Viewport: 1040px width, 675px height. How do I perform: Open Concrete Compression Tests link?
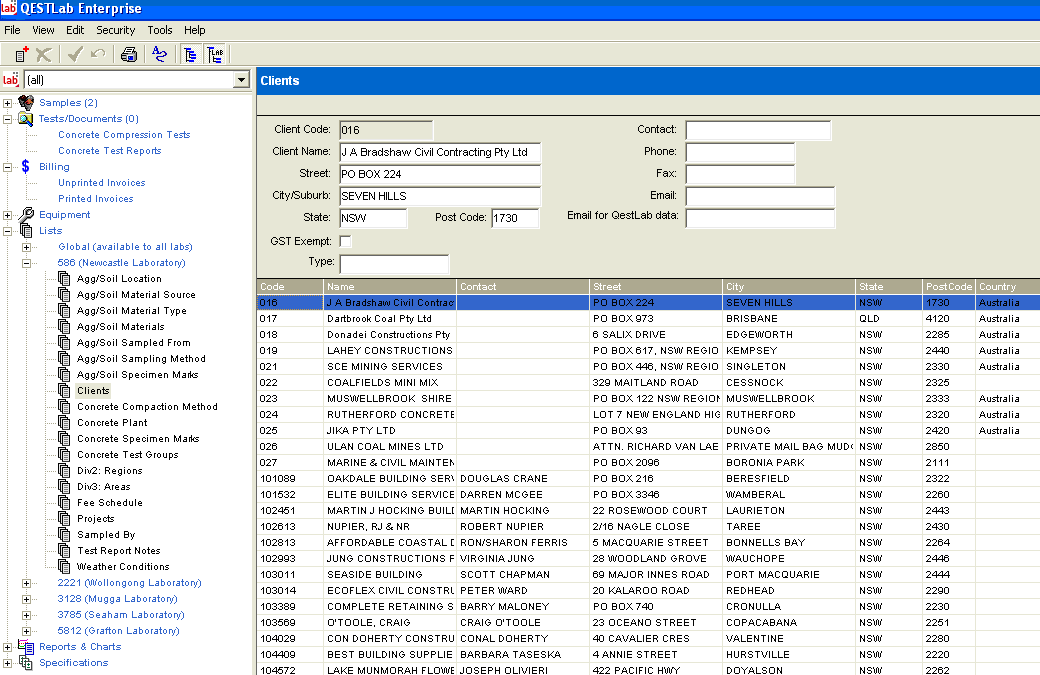(124, 135)
